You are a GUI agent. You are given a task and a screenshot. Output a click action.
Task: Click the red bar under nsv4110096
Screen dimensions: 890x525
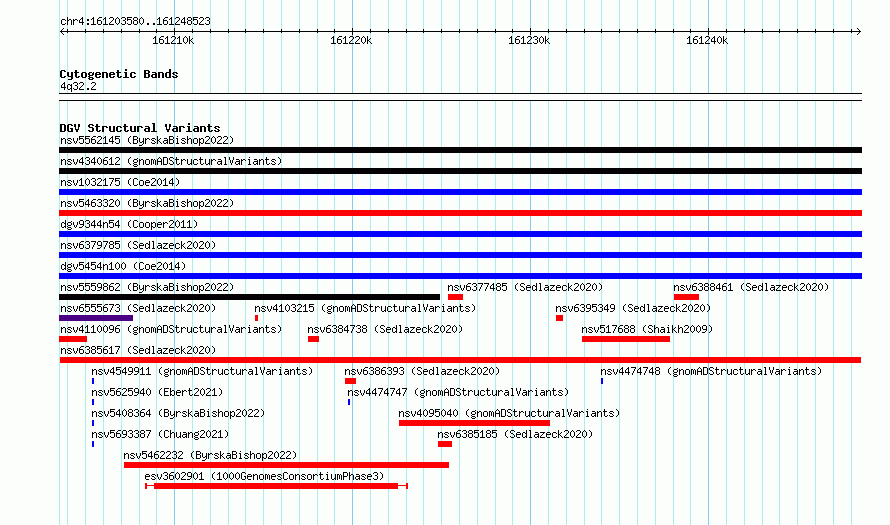(73, 339)
